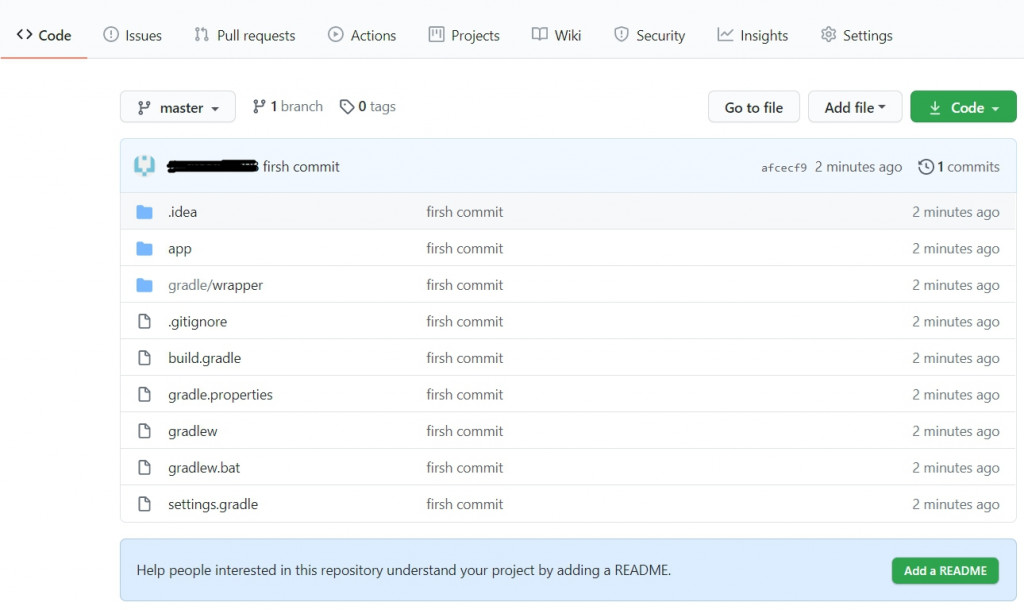Click the history clock icon
1024x610 pixels.
pyautogui.click(x=925, y=167)
